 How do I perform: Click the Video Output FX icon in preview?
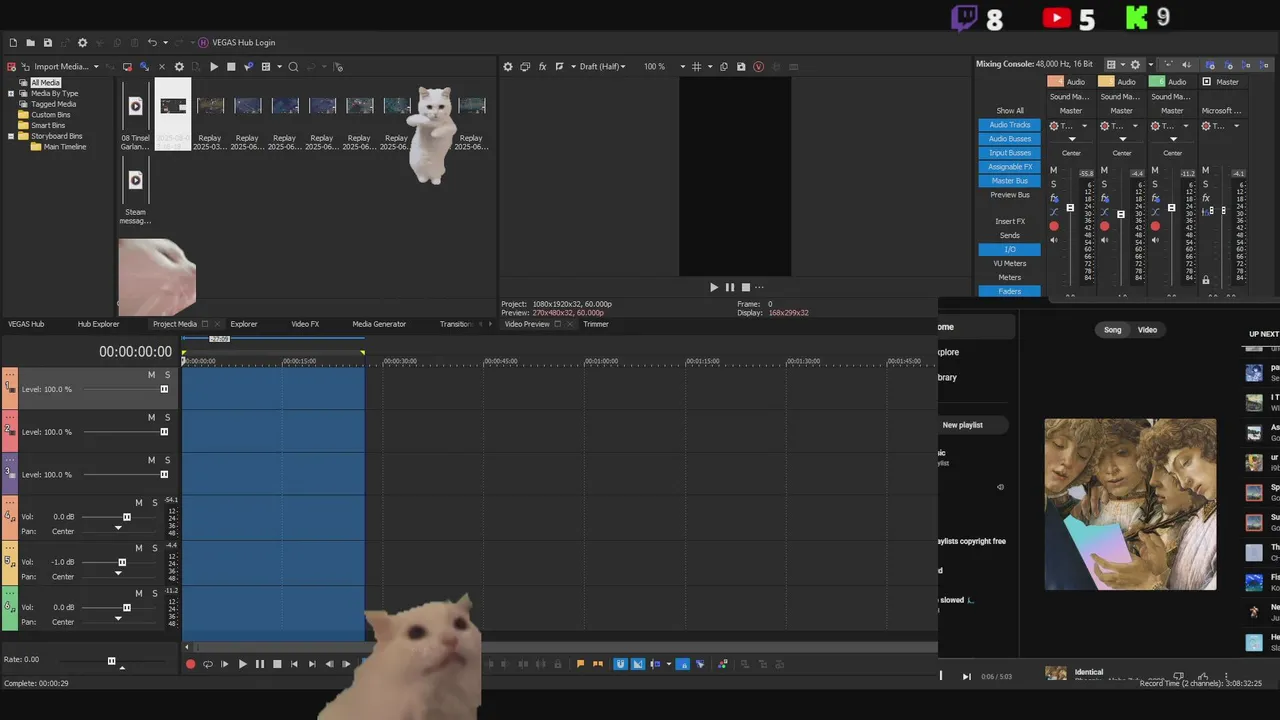coord(542,67)
